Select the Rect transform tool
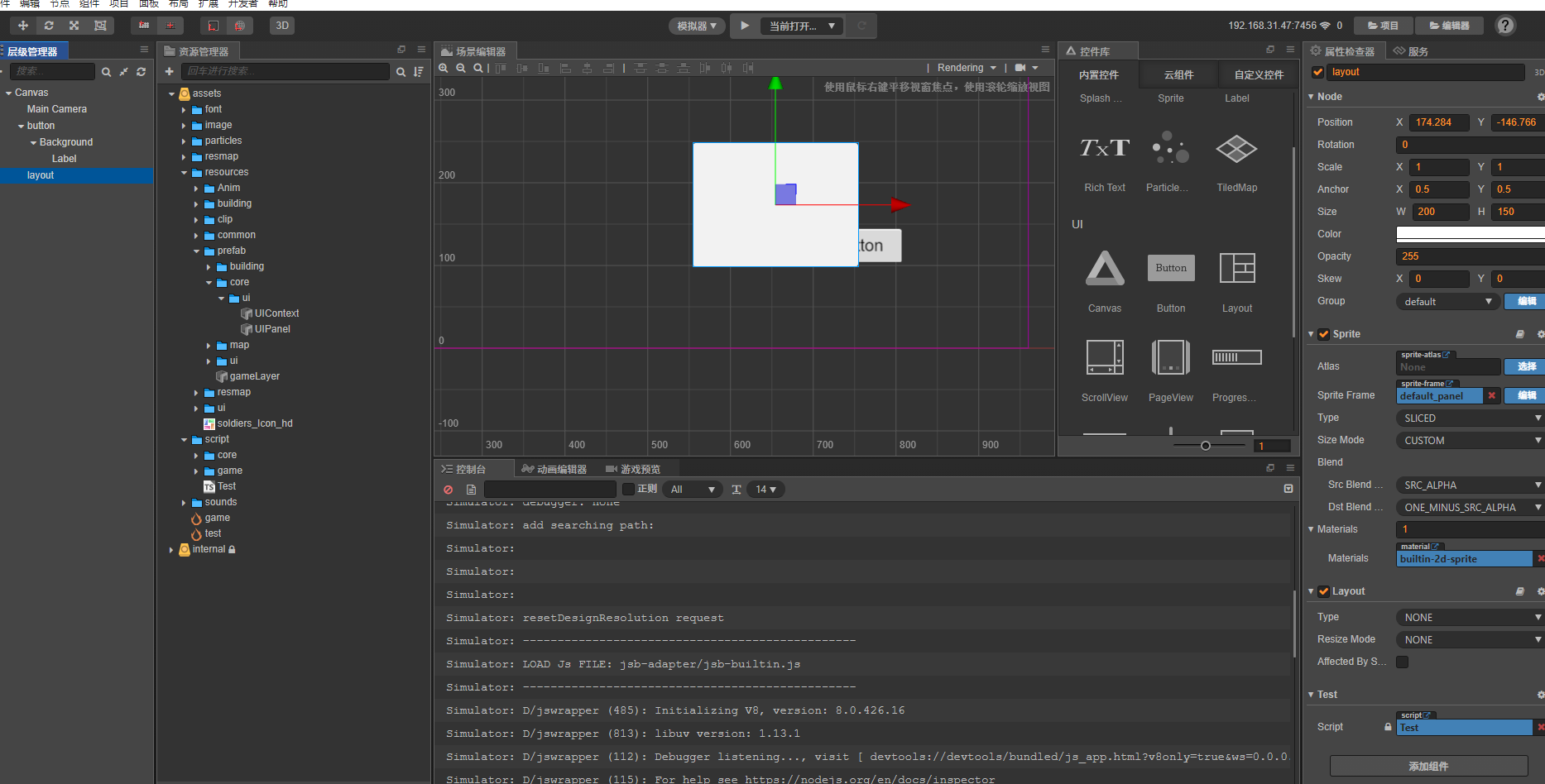1545x784 pixels. click(100, 26)
